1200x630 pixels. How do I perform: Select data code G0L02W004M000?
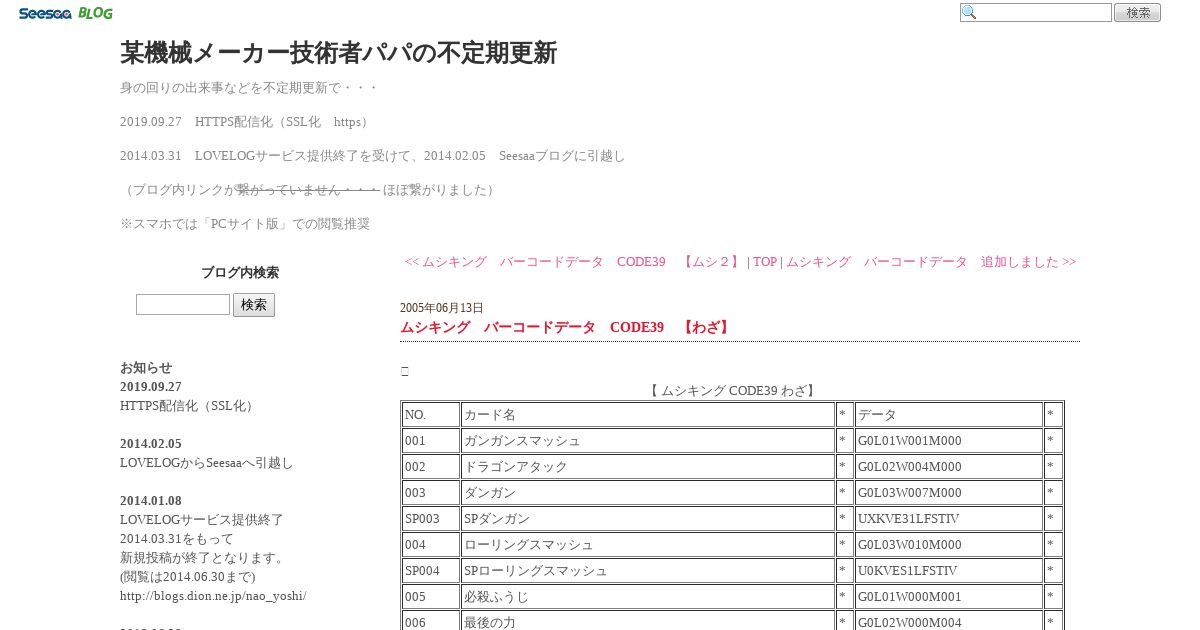pyautogui.click(x=949, y=467)
